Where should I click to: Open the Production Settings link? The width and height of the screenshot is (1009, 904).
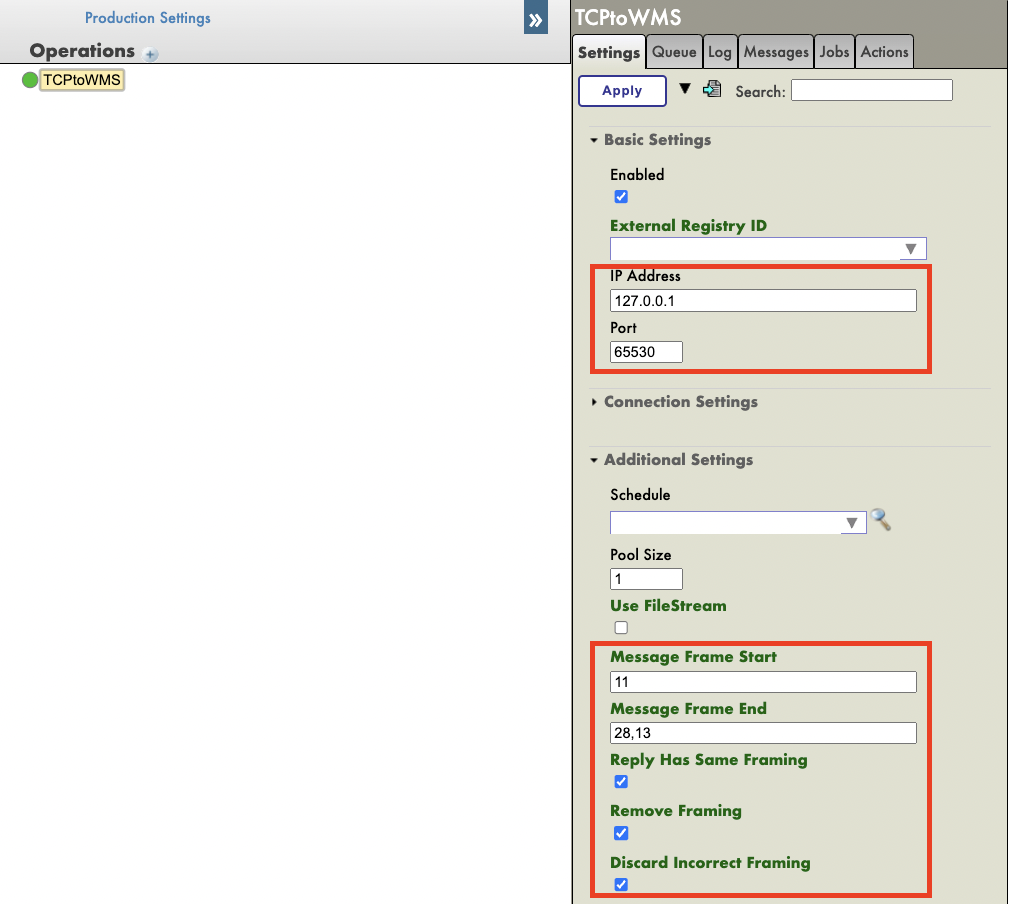[x=148, y=18]
